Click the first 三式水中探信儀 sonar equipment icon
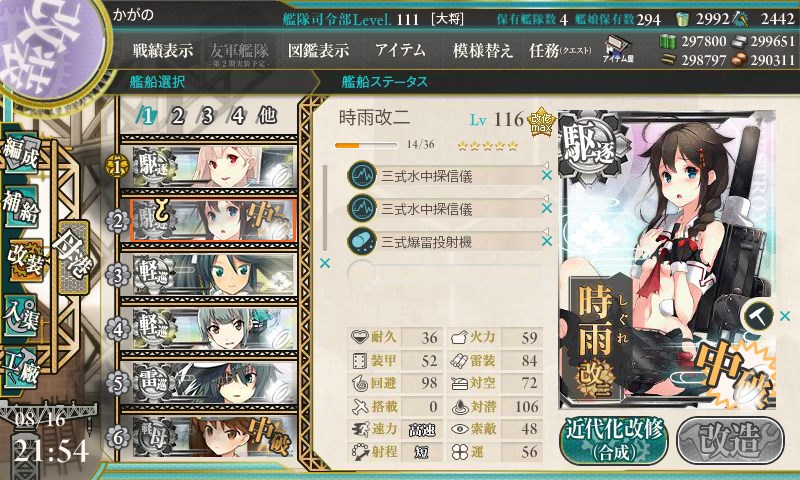Screen dimensions: 800x480 pos(362,175)
